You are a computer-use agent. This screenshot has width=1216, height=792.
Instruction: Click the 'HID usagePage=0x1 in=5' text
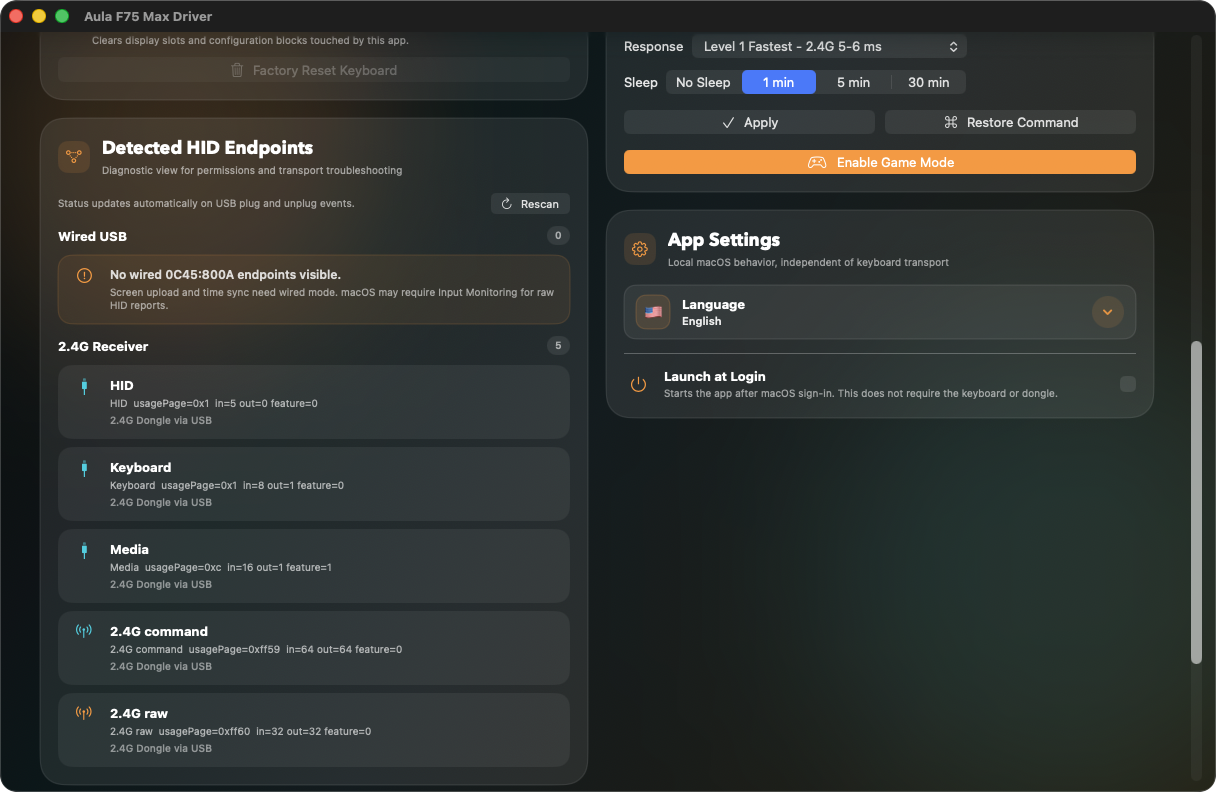pos(214,403)
